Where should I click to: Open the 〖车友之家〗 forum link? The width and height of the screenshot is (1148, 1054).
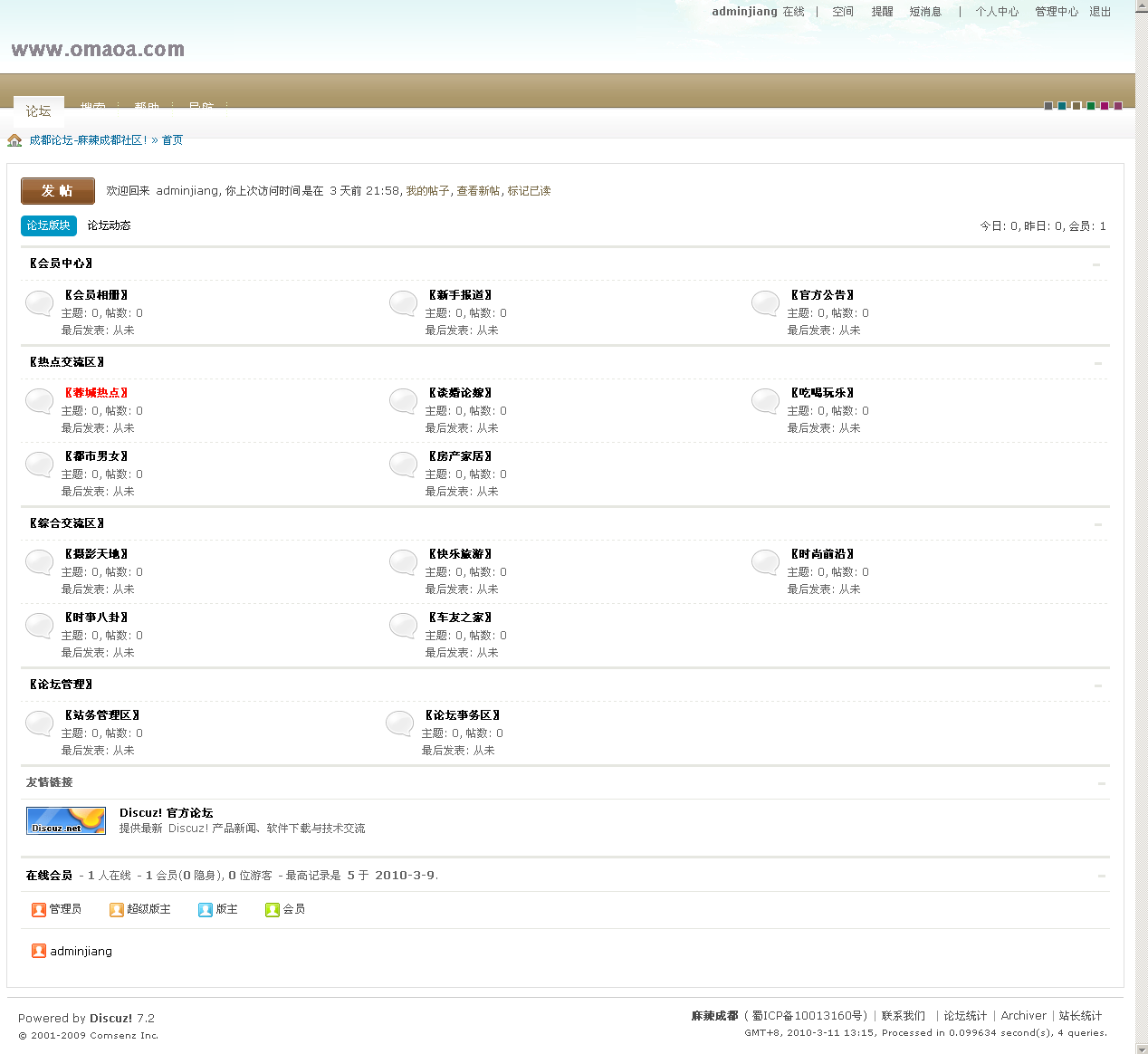[460, 618]
